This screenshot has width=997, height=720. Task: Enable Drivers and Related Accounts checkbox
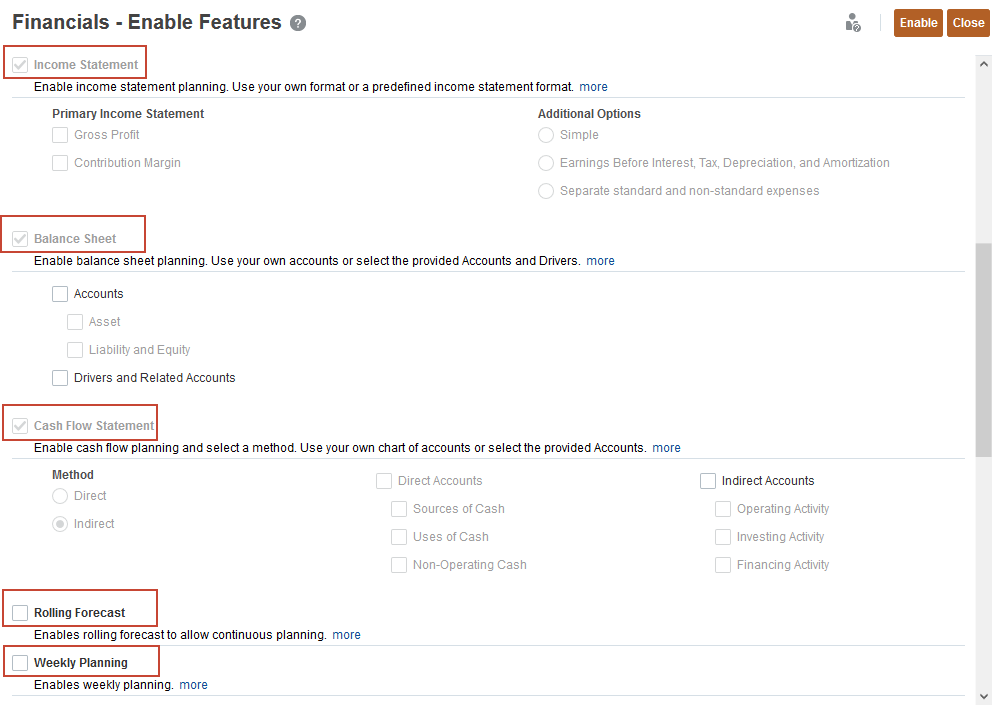click(x=60, y=378)
